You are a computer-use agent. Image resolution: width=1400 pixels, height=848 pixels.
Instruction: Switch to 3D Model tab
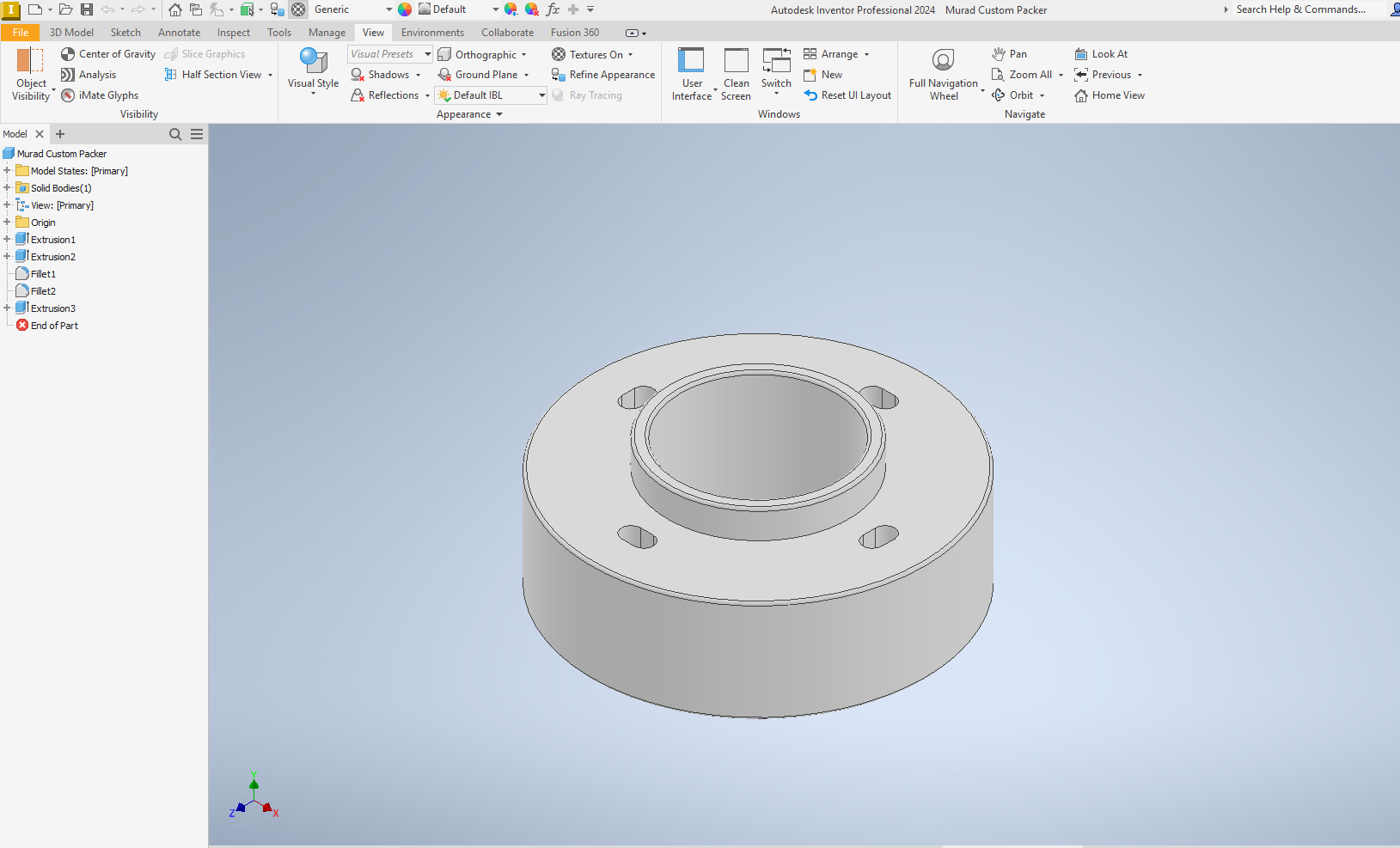[71, 33]
